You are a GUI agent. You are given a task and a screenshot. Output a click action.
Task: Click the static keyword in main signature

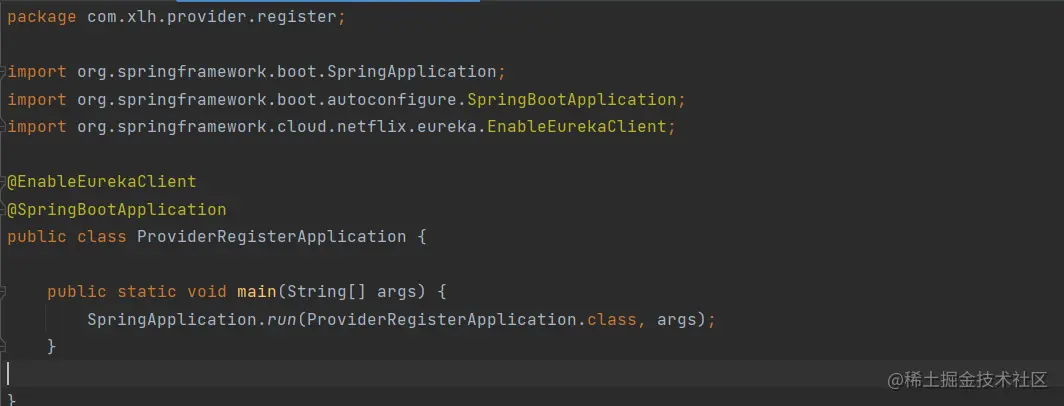click(147, 292)
